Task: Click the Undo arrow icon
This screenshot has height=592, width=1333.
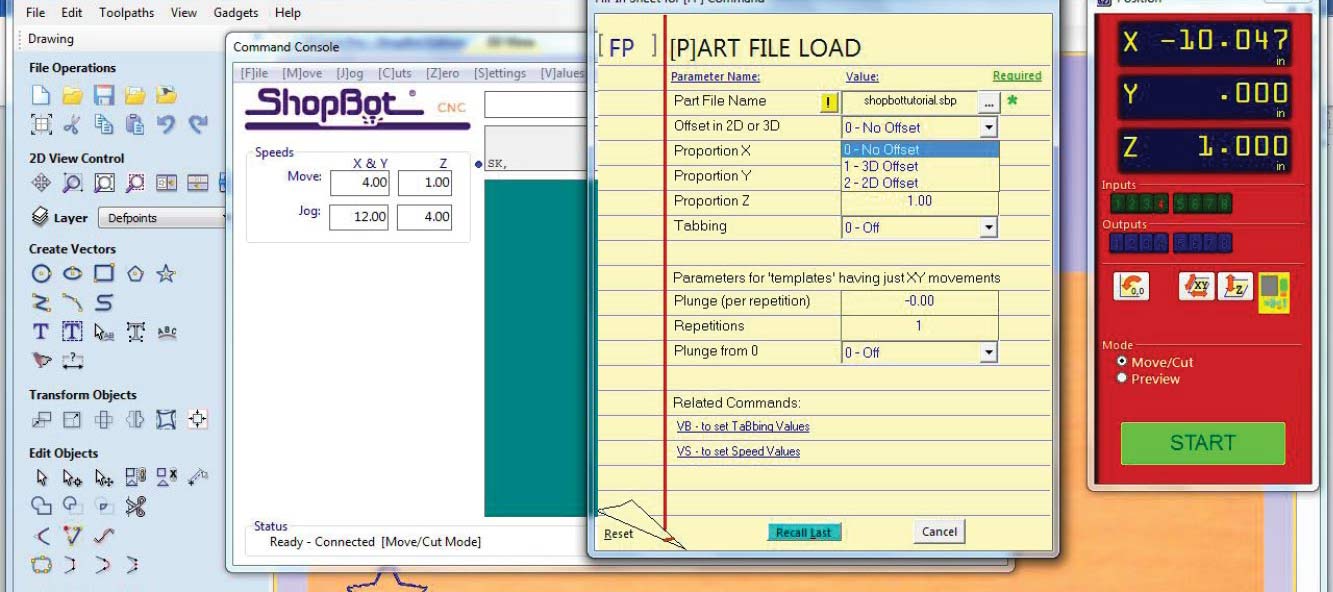Action: (x=166, y=125)
